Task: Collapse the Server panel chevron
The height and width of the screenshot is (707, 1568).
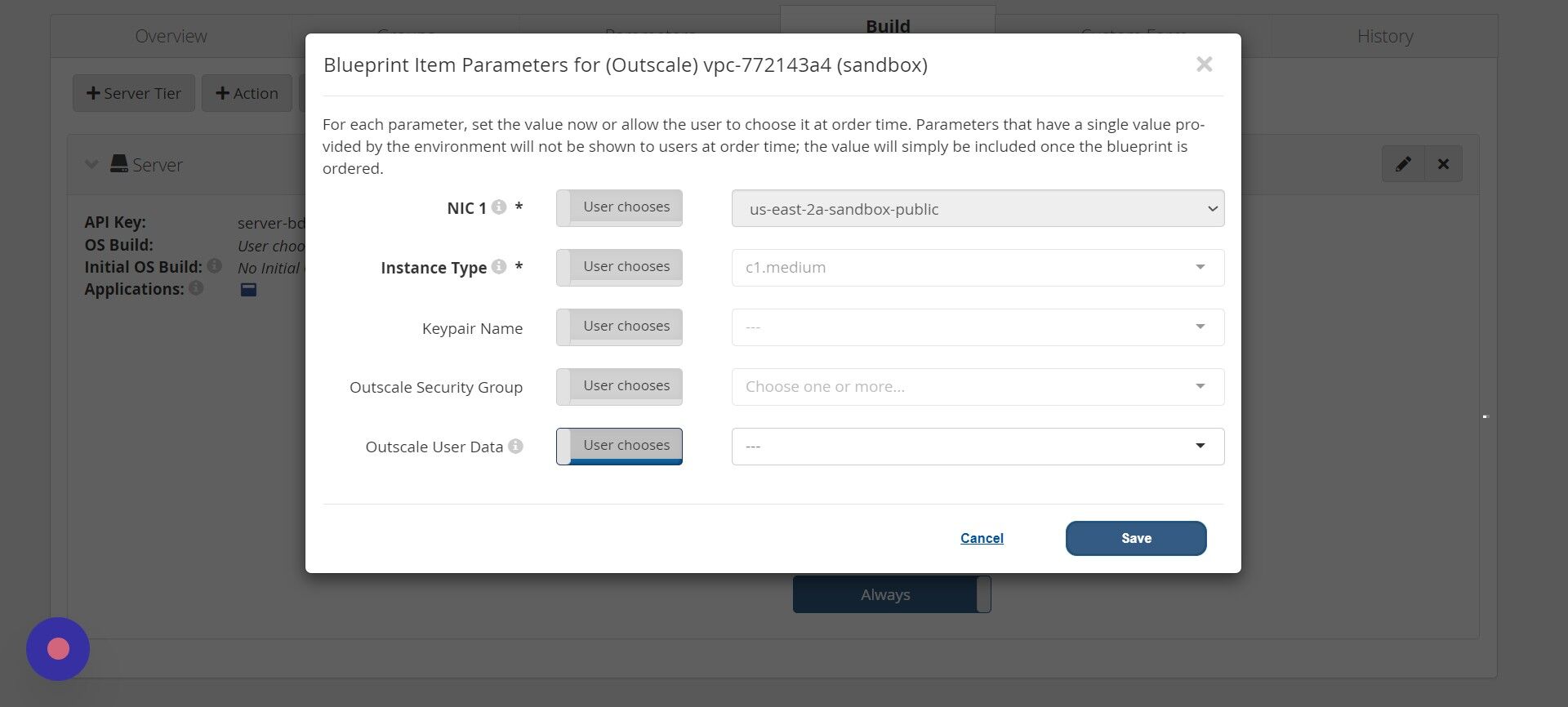Action: click(x=91, y=164)
